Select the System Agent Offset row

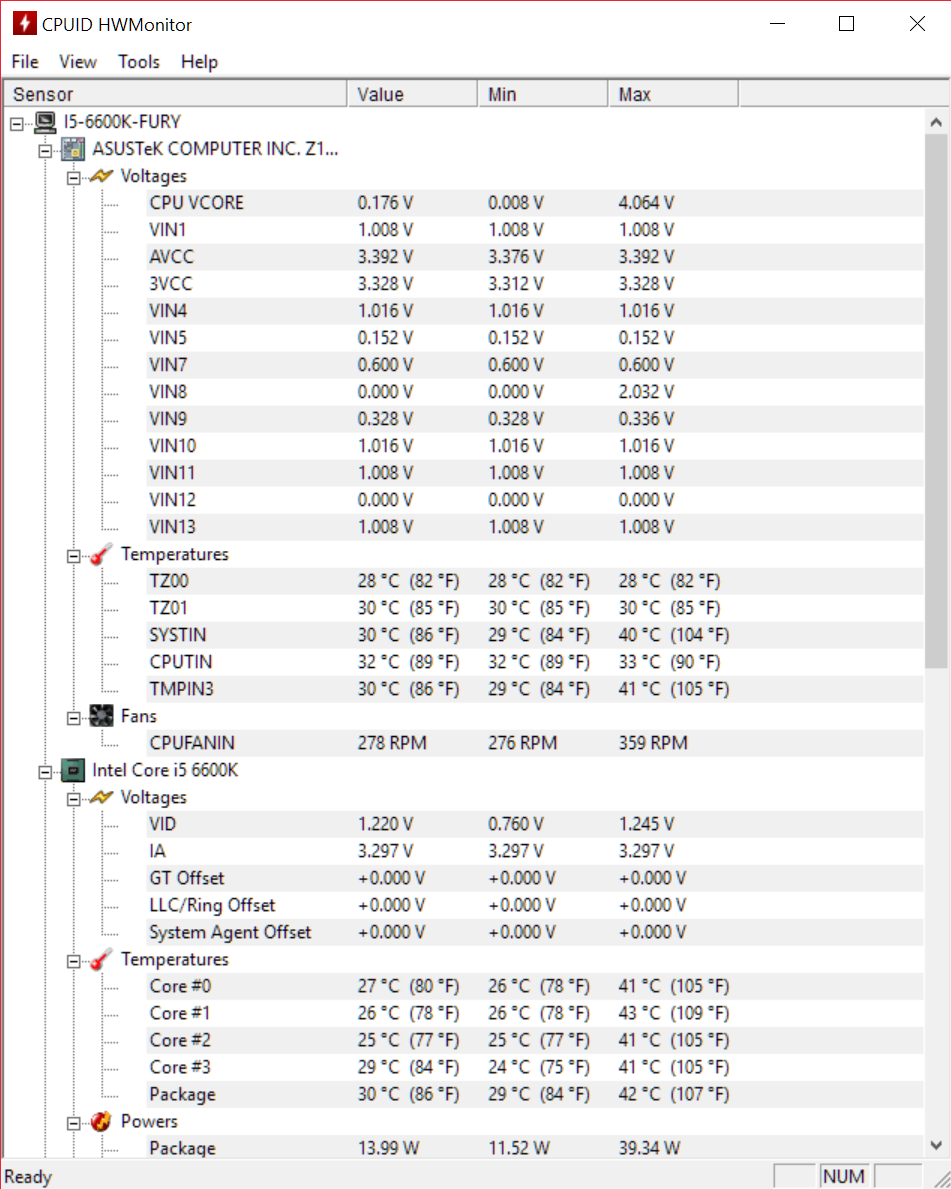pyautogui.click(x=535, y=932)
